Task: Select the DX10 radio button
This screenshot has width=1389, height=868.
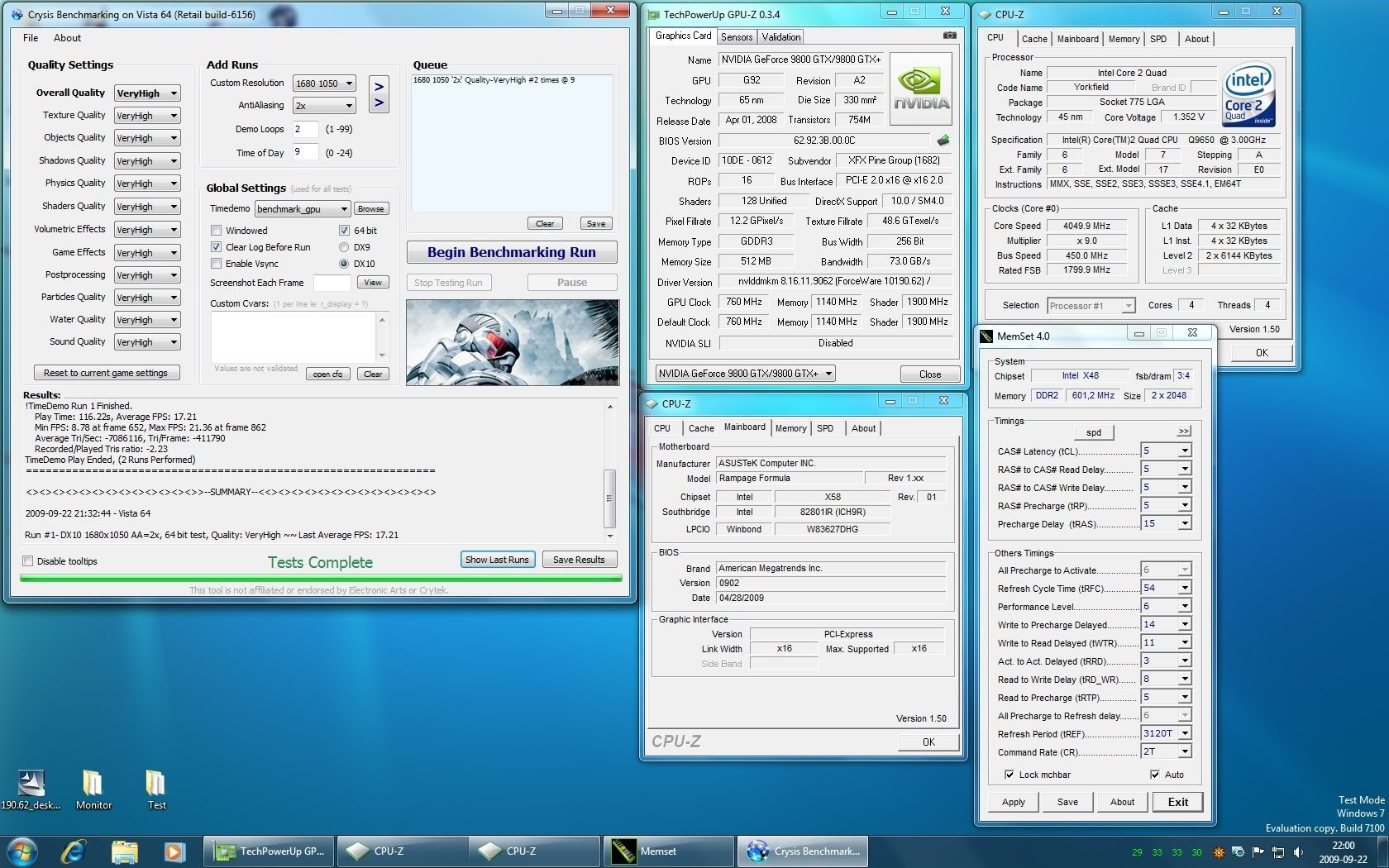Action: click(344, 264)
